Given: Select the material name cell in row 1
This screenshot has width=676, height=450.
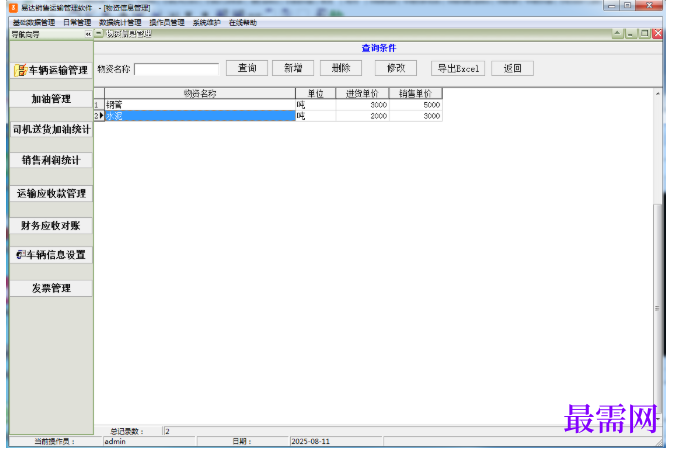Looking at the screenshot, I should pos(200,105).
